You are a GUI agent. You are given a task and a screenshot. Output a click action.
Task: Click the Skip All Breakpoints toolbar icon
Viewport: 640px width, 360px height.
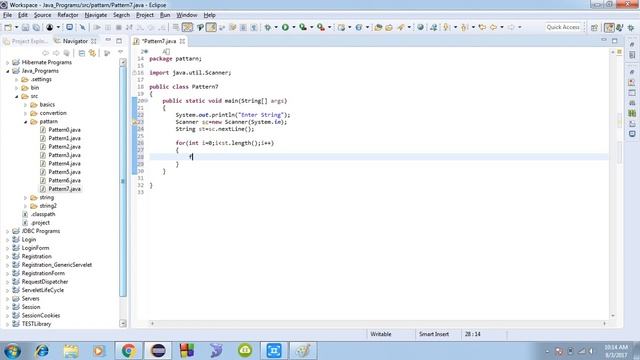(82, 27)
